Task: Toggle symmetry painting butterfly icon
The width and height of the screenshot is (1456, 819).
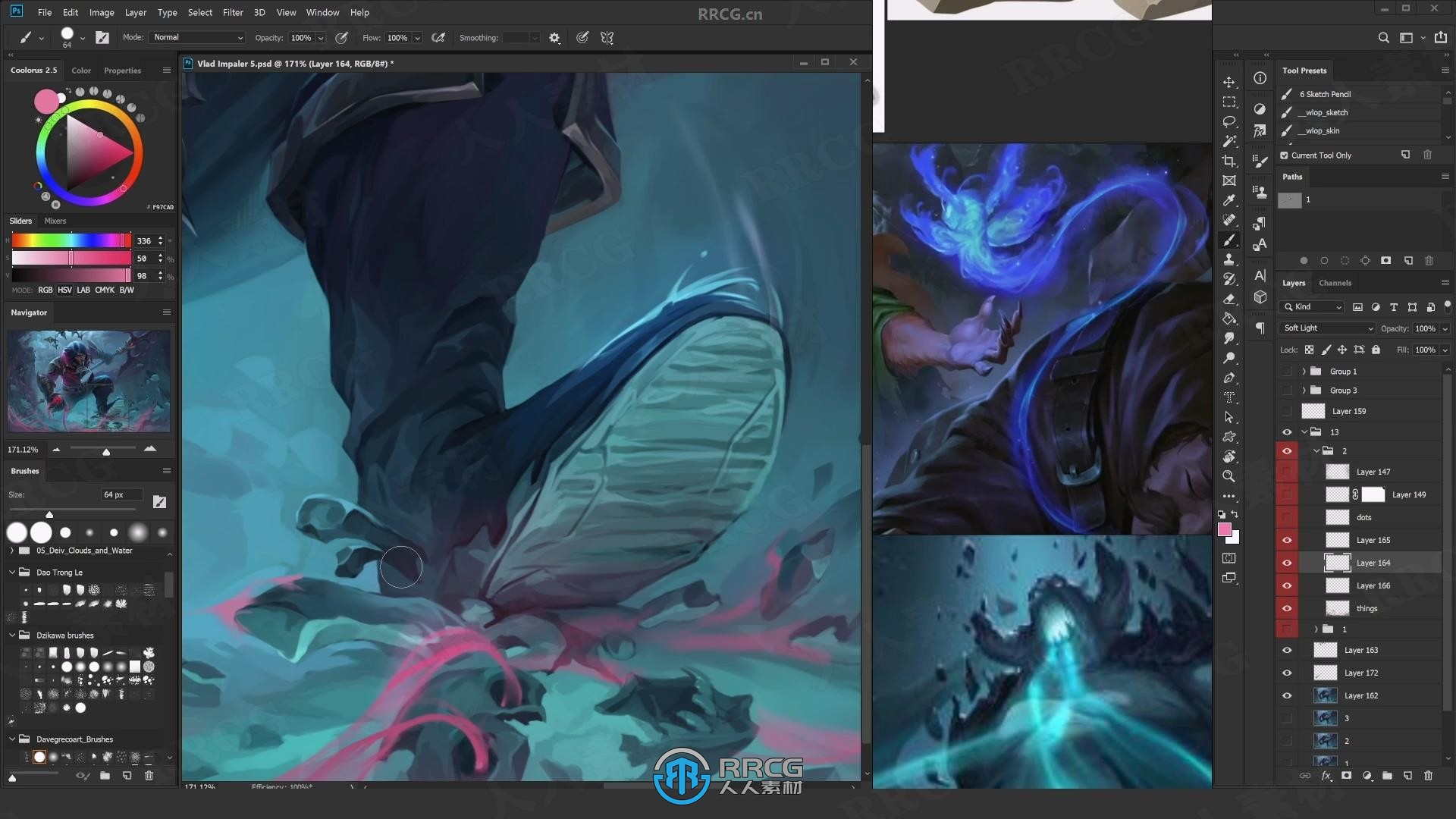Action: [x=607, y=38]
